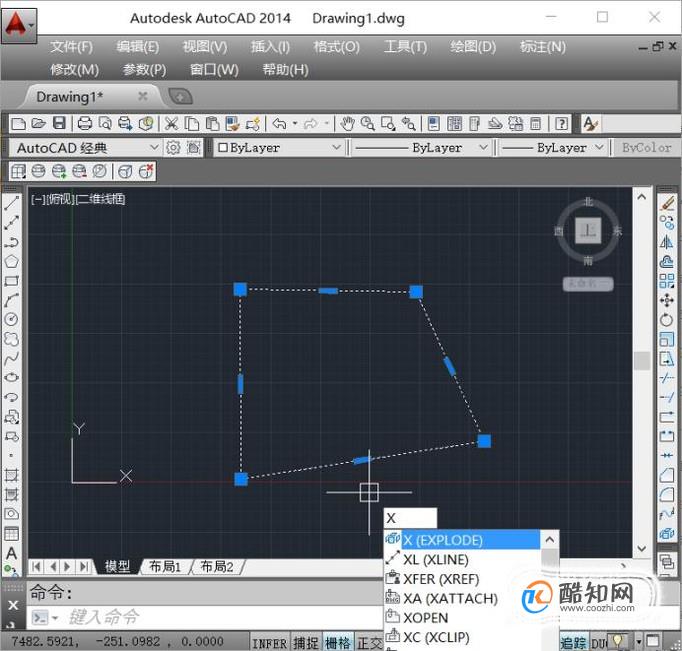The height and width of the screenshot is (651, 682).
Task: Click the Help question mark icon
Action: click(x=562, y=124)
